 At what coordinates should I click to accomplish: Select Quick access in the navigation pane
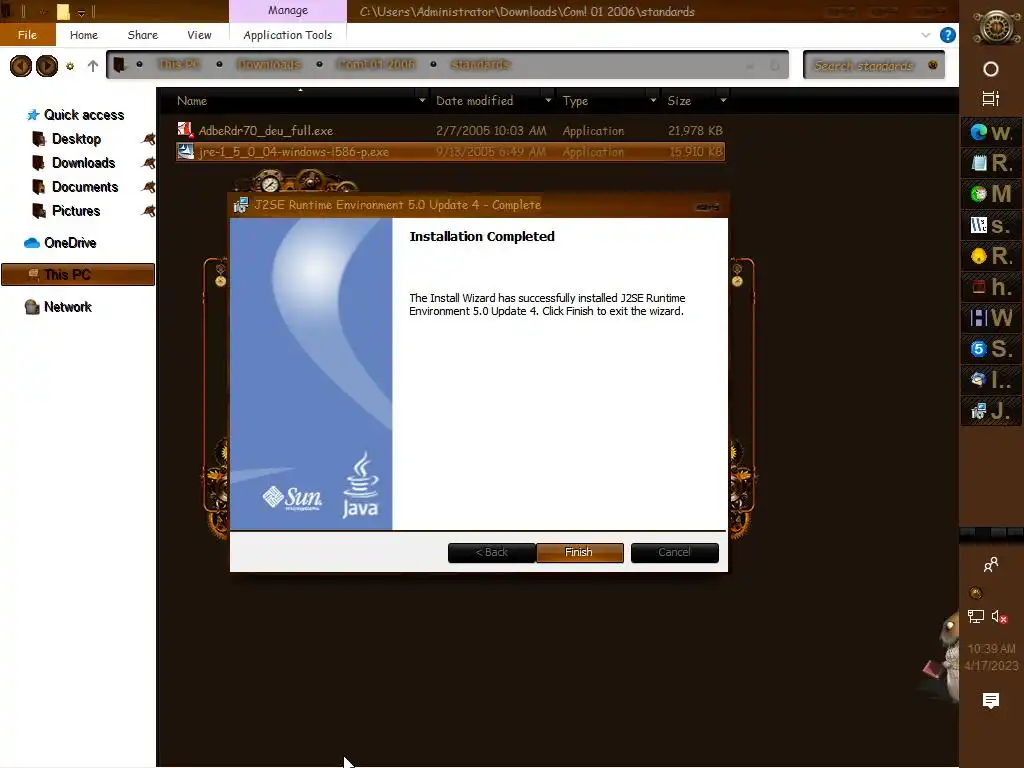[x=84, y=115]
